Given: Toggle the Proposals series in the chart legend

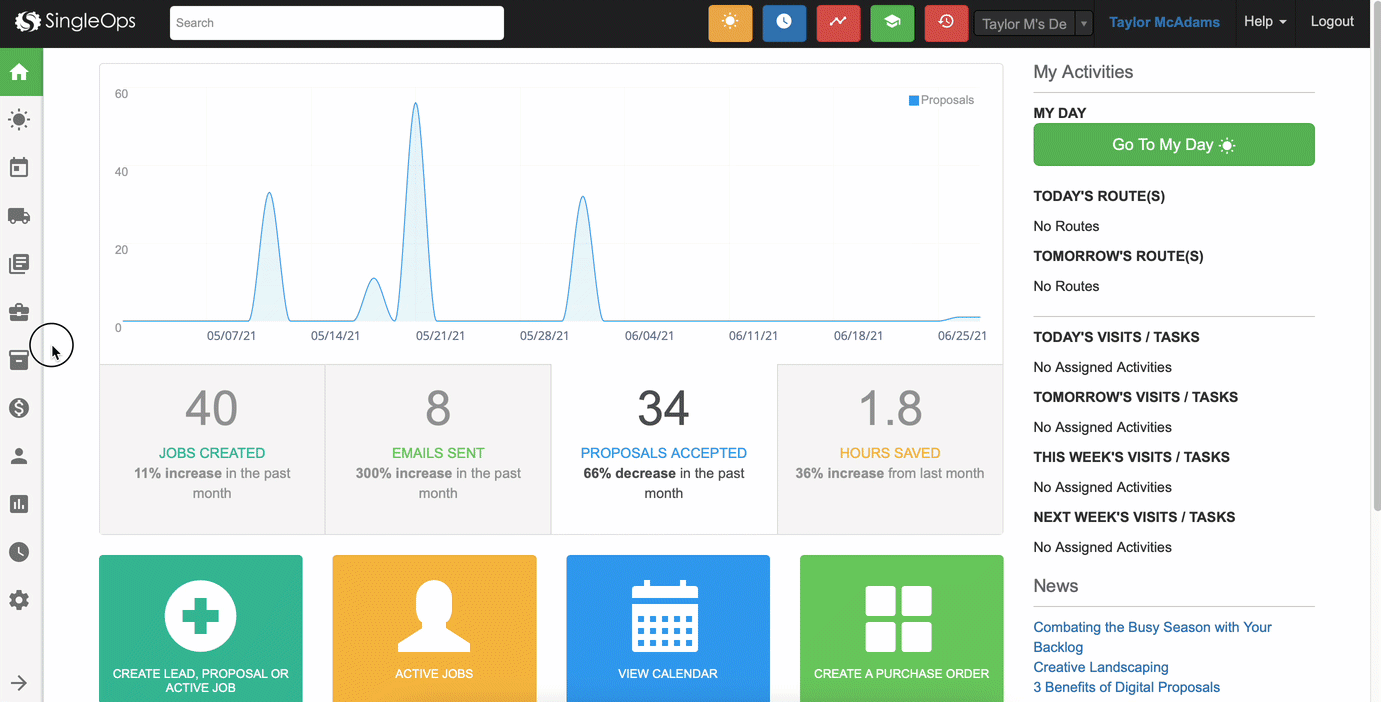Looking at the screenshot, I should click(x=940, y=100).
